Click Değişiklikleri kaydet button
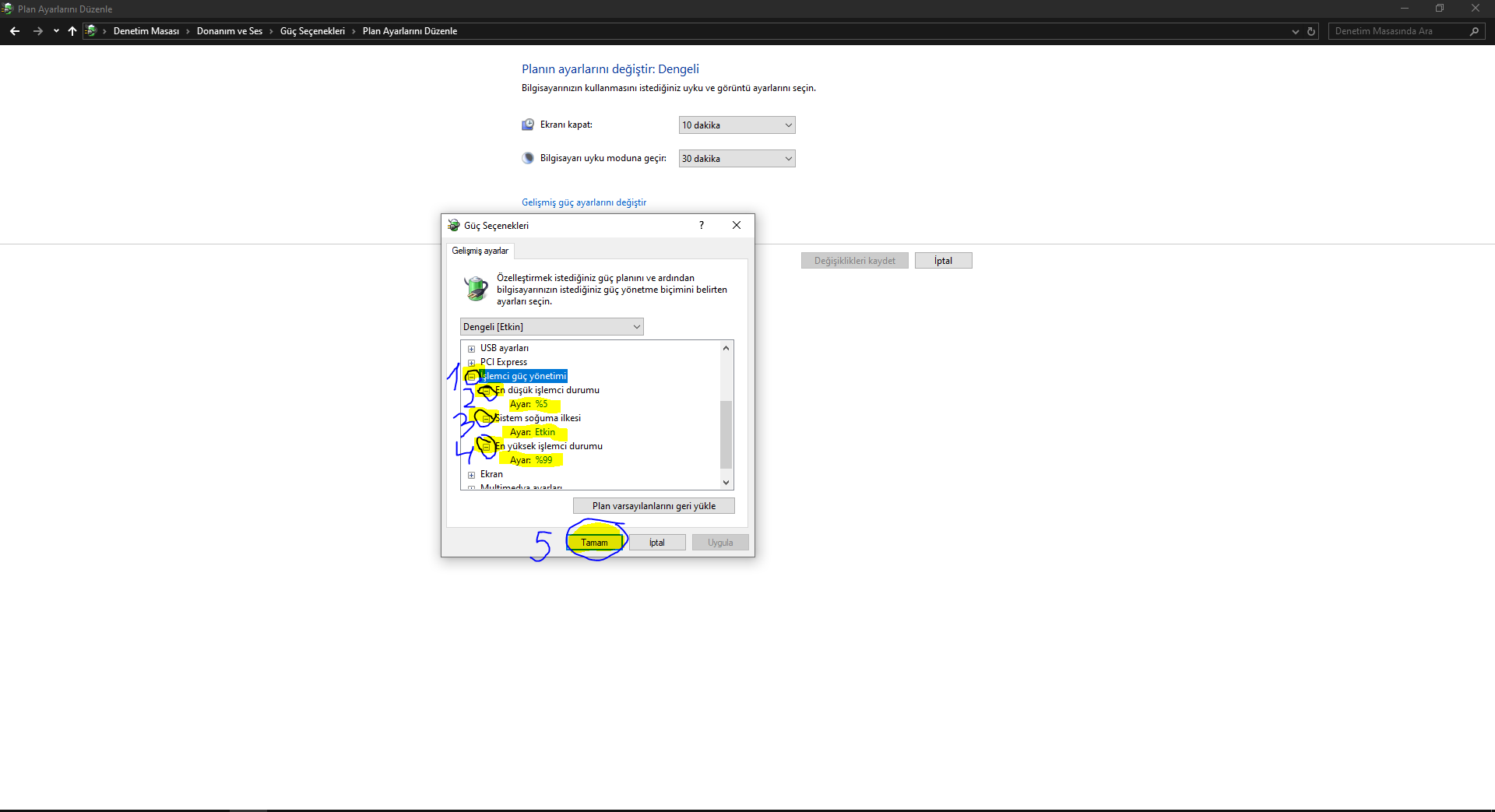 [x=855, y=261]
